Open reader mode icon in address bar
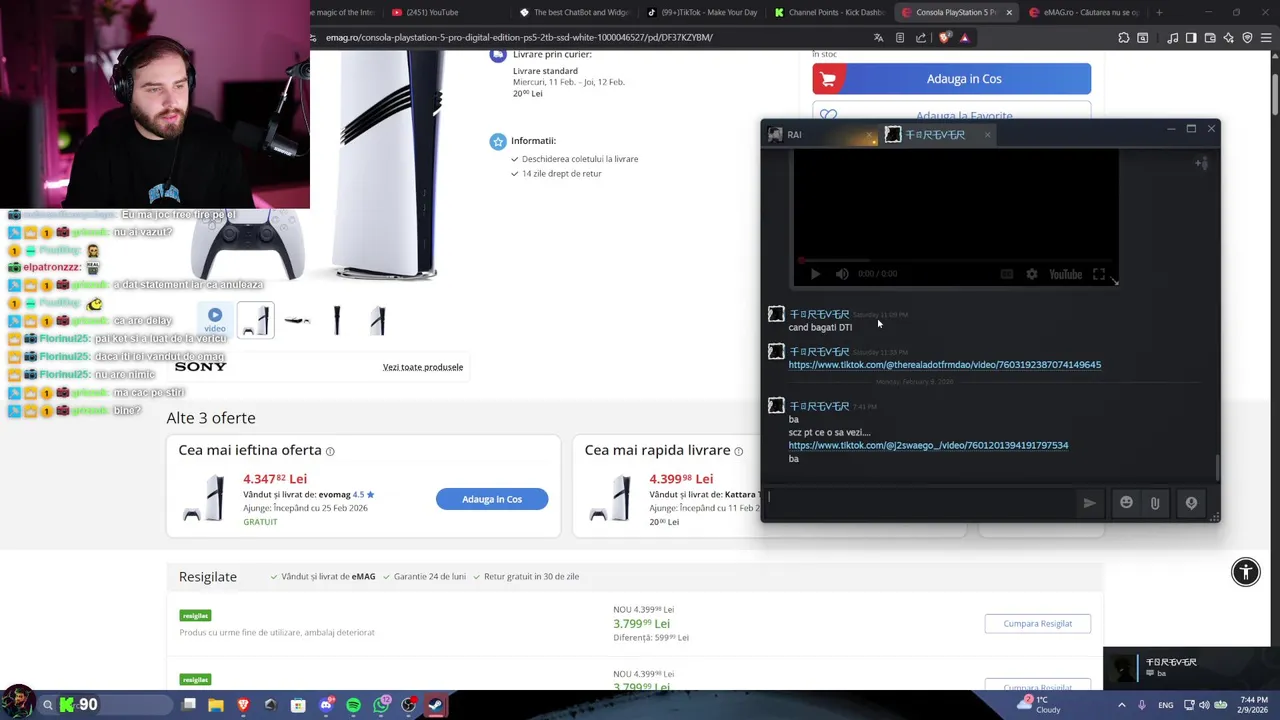The height and width of the screenshot is (720, 1280). (900, 38)
